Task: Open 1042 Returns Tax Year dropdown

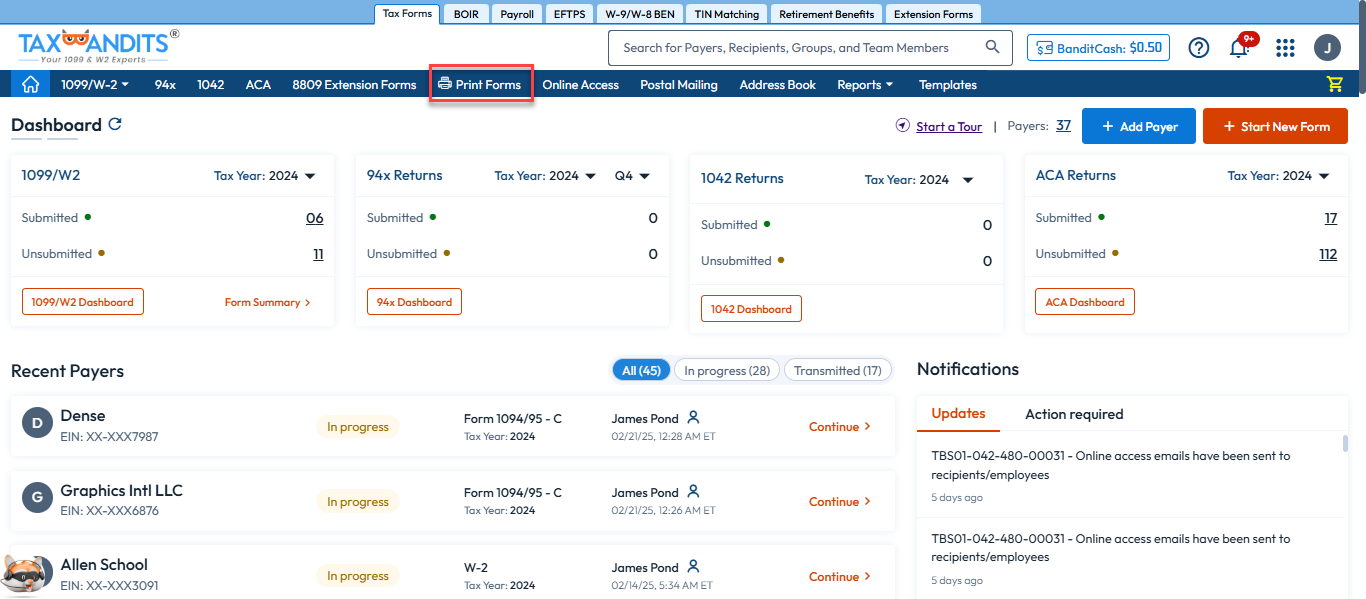Action: (919, 179)
